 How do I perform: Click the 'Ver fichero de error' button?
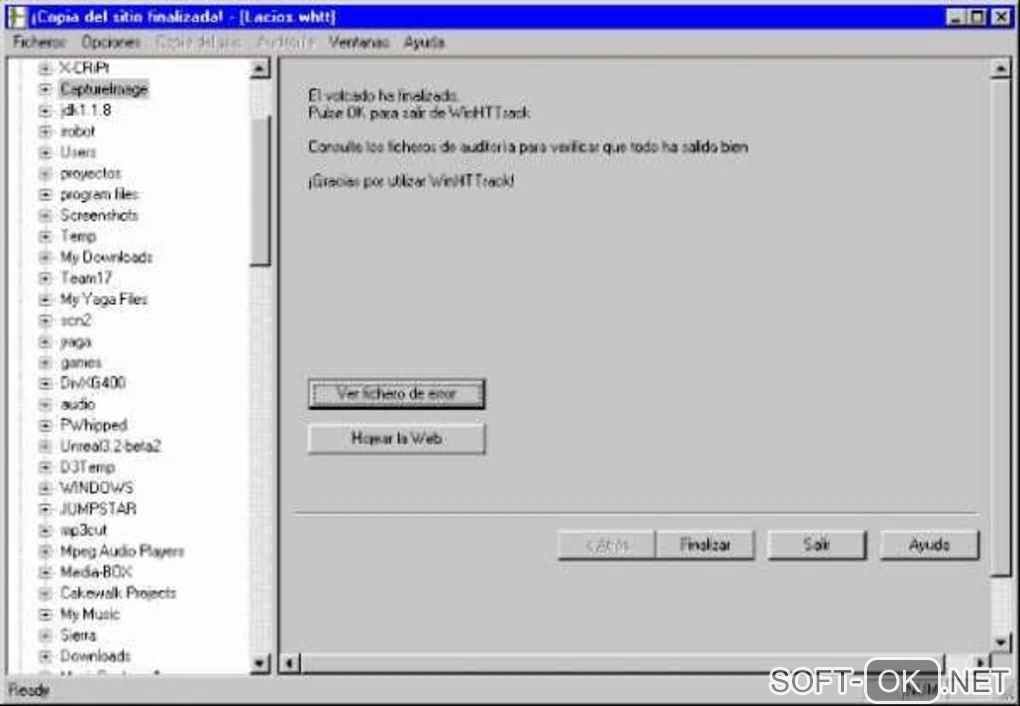[396, 394]
